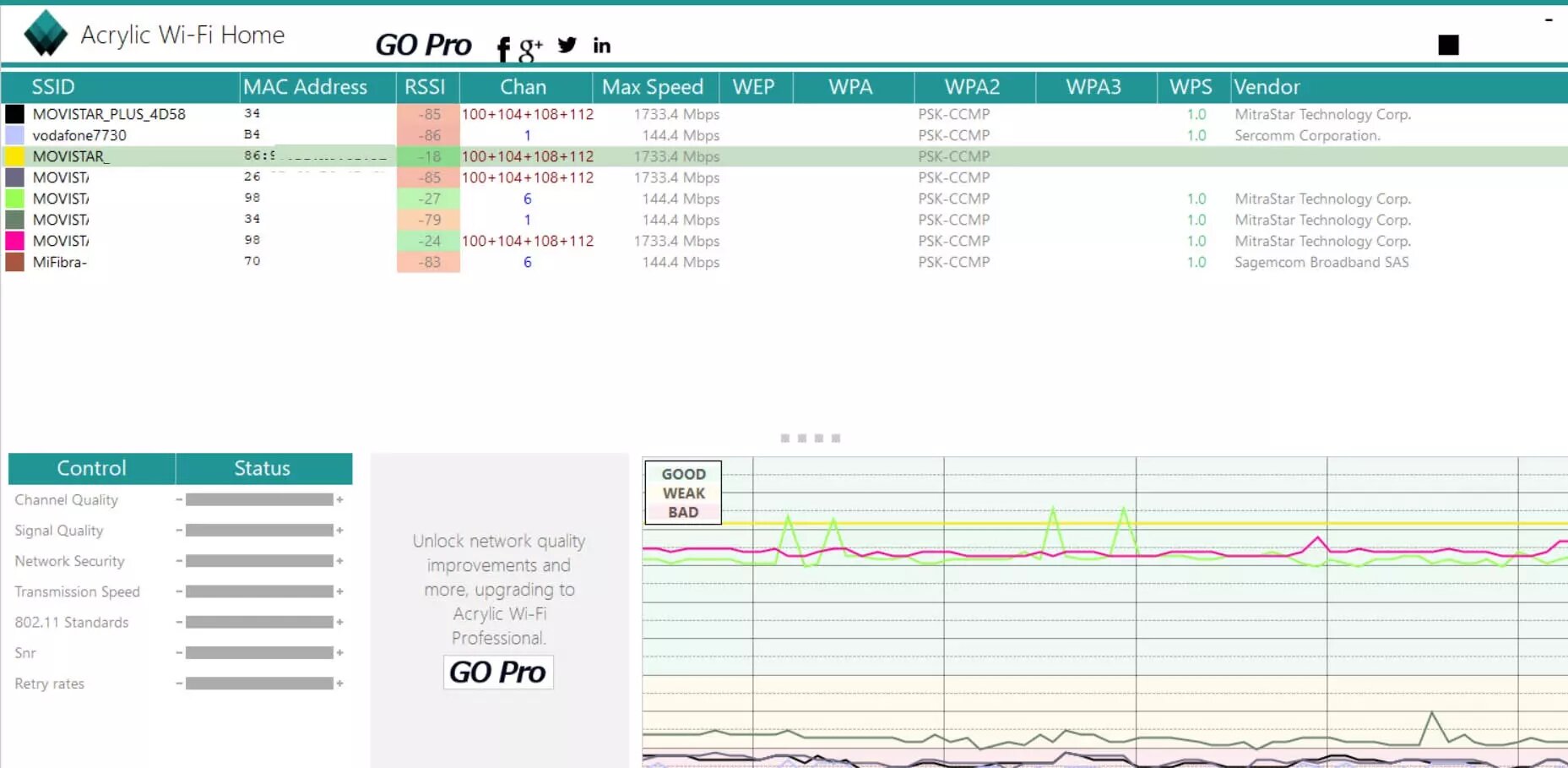The width and height of the screenshot is (1568, 768).
Task: Click Signal Quality control label
Action: [58, 531]
